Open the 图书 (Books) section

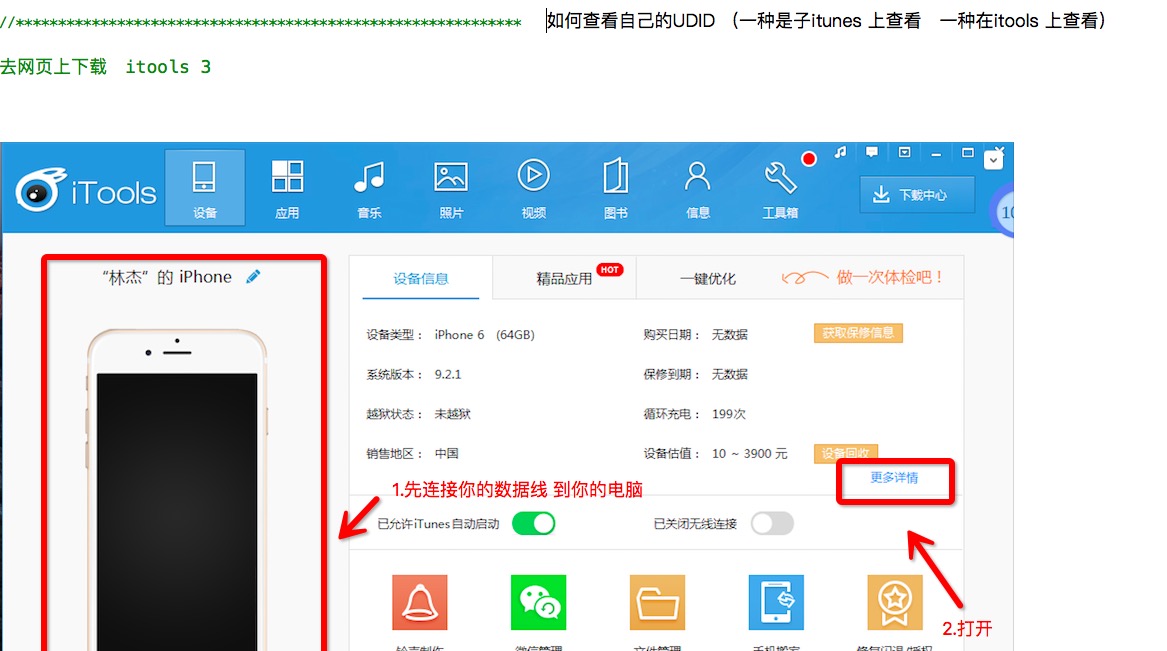point(616,187)
